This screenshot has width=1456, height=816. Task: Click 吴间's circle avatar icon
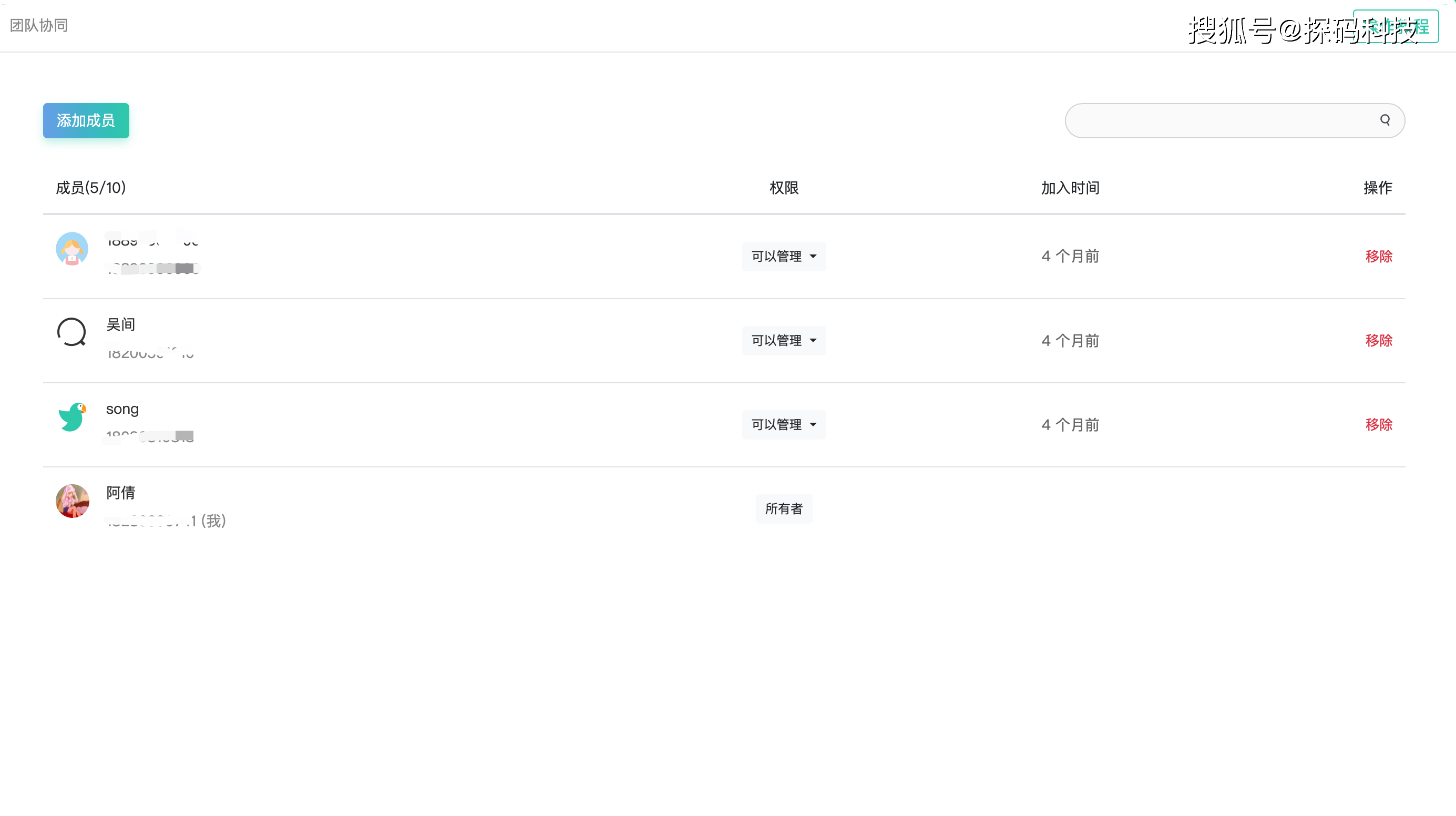(x=72, y=332)
